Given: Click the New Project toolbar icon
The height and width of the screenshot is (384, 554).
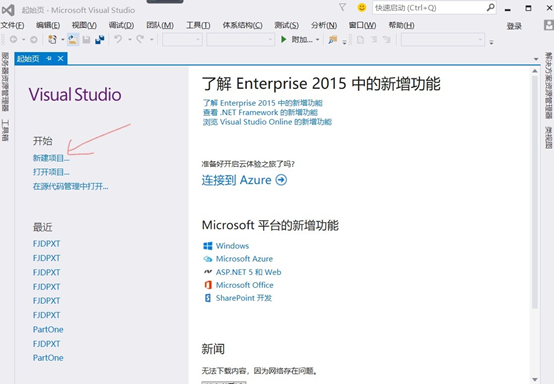Looking at the screenshot, I should pos(52,40).
